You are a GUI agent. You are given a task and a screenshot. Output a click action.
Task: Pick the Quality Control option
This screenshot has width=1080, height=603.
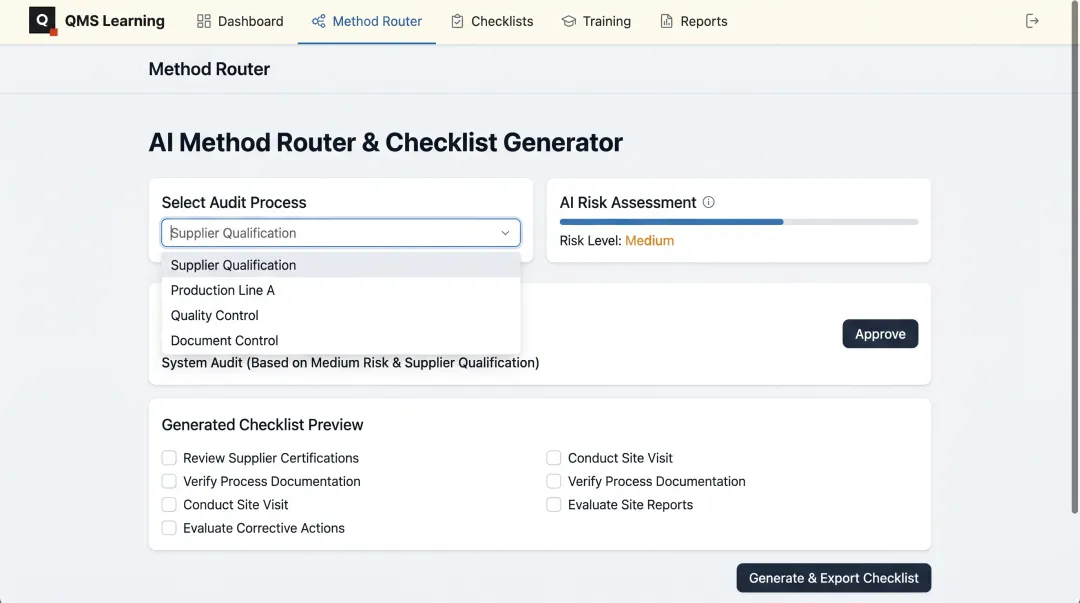(341, 316)
